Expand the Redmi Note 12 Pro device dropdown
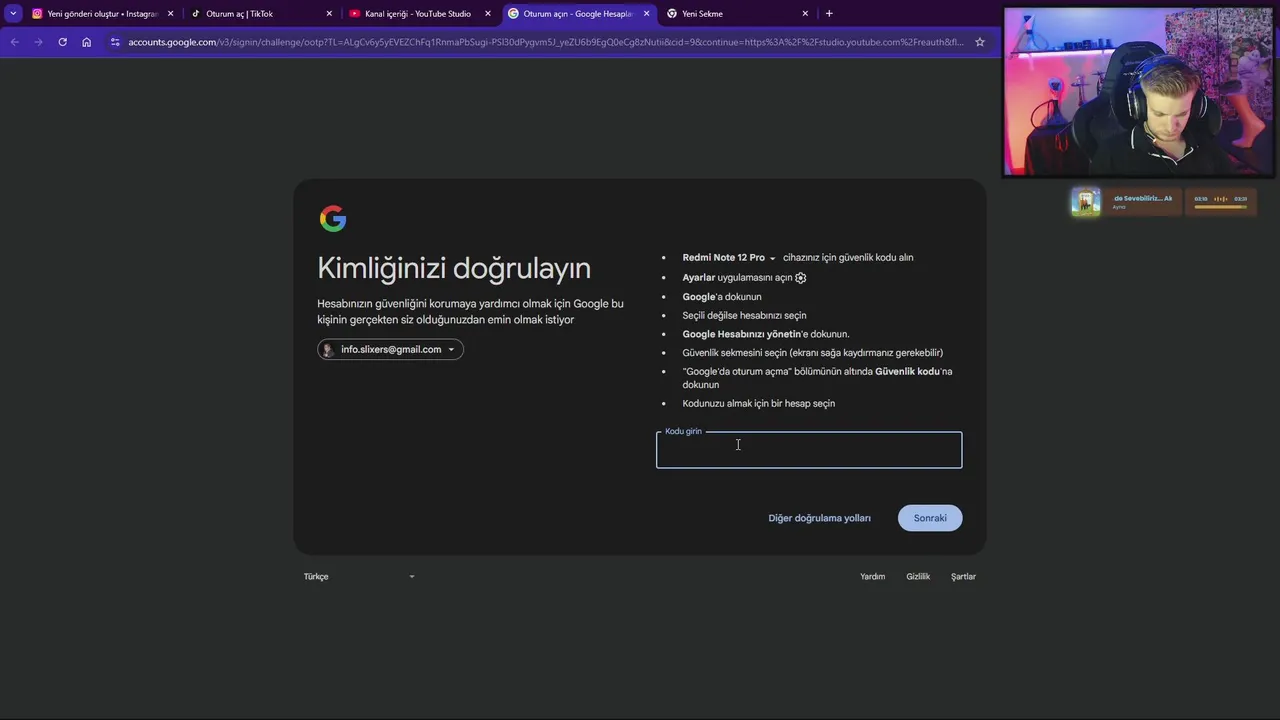 tap(729, 258)
